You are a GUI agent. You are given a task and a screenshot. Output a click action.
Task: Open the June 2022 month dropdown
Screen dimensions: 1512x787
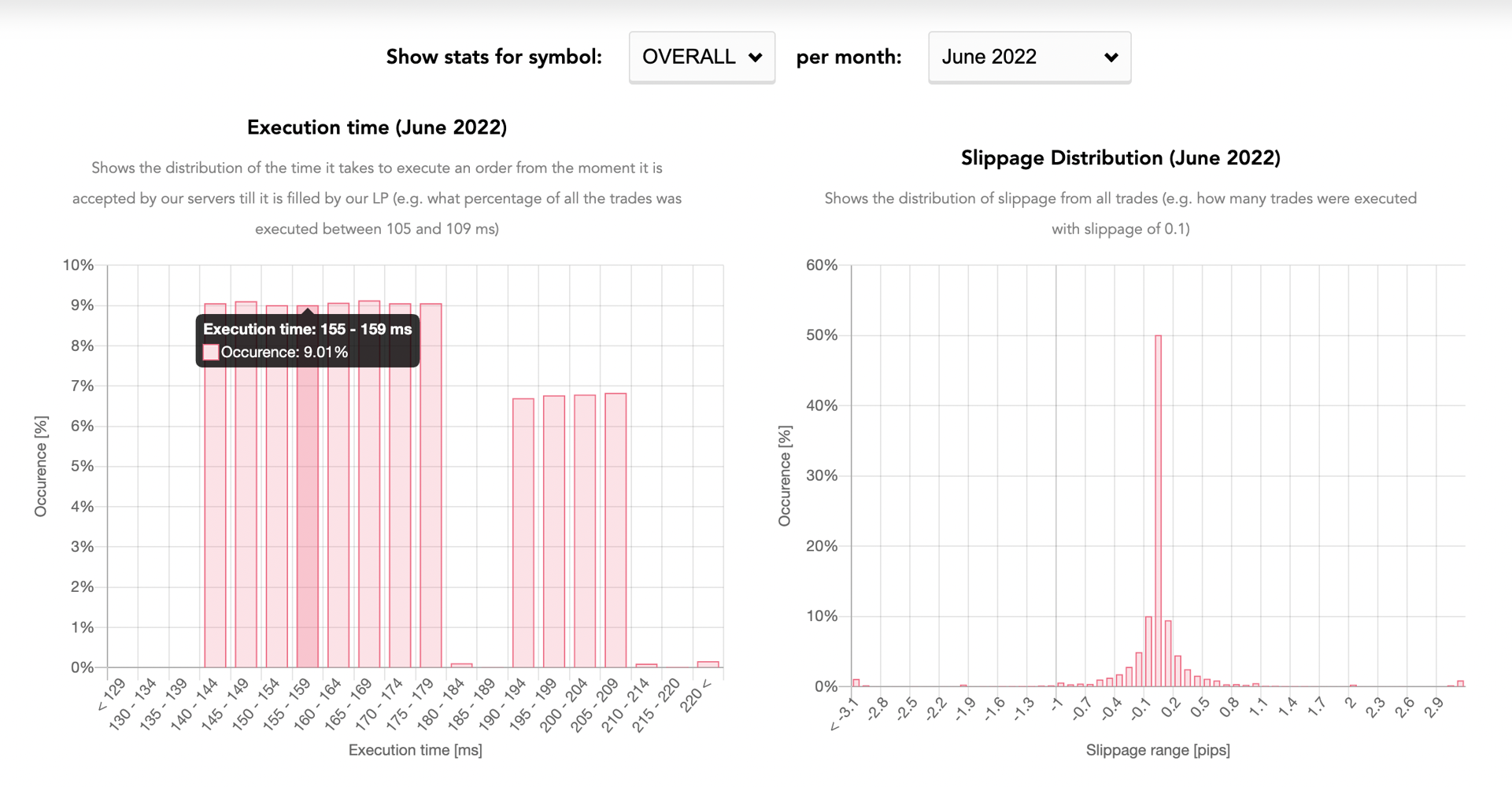point(1029,57)
